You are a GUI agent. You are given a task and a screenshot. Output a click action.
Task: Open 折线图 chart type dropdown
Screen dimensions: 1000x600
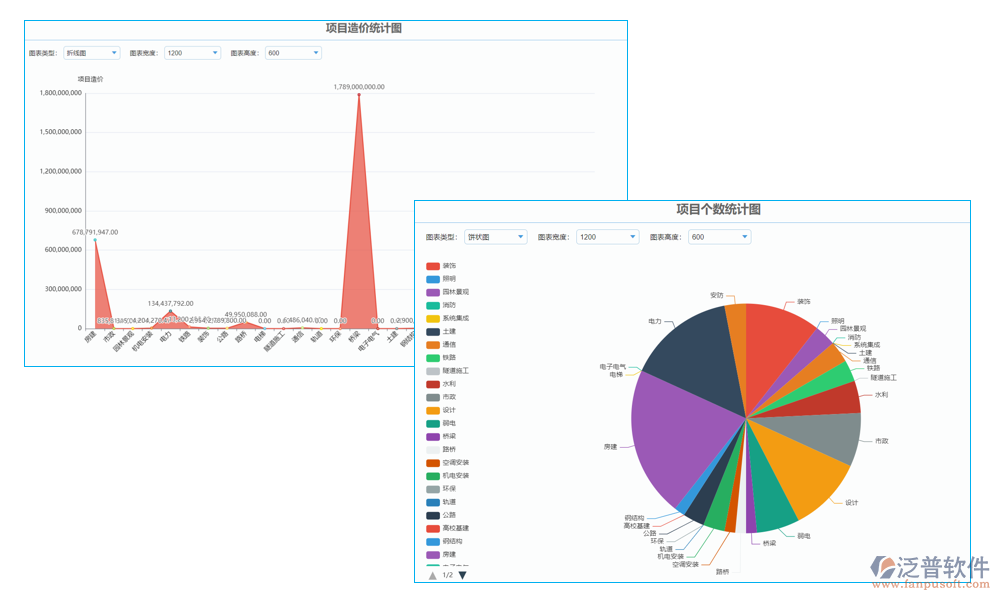tap(92, 53)
